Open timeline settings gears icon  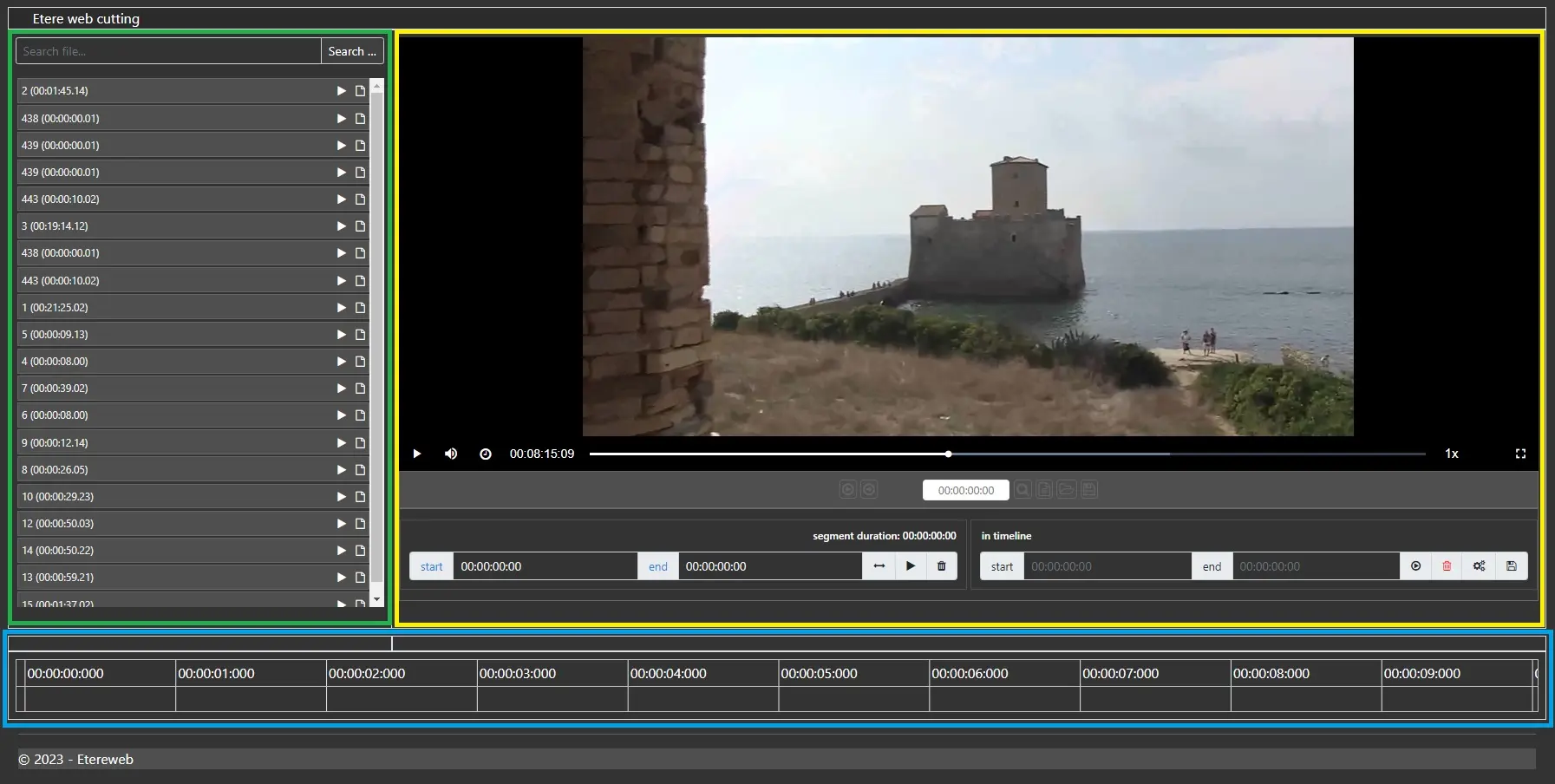point(1479,566)
